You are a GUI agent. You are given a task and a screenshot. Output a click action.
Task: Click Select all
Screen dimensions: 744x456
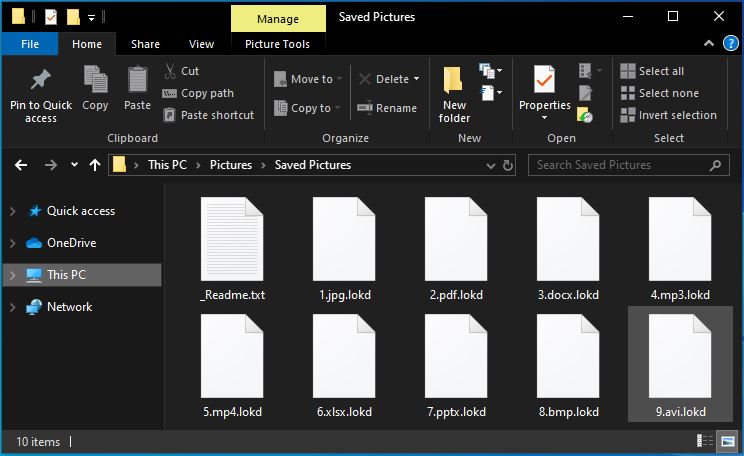(x=652, y=71)
